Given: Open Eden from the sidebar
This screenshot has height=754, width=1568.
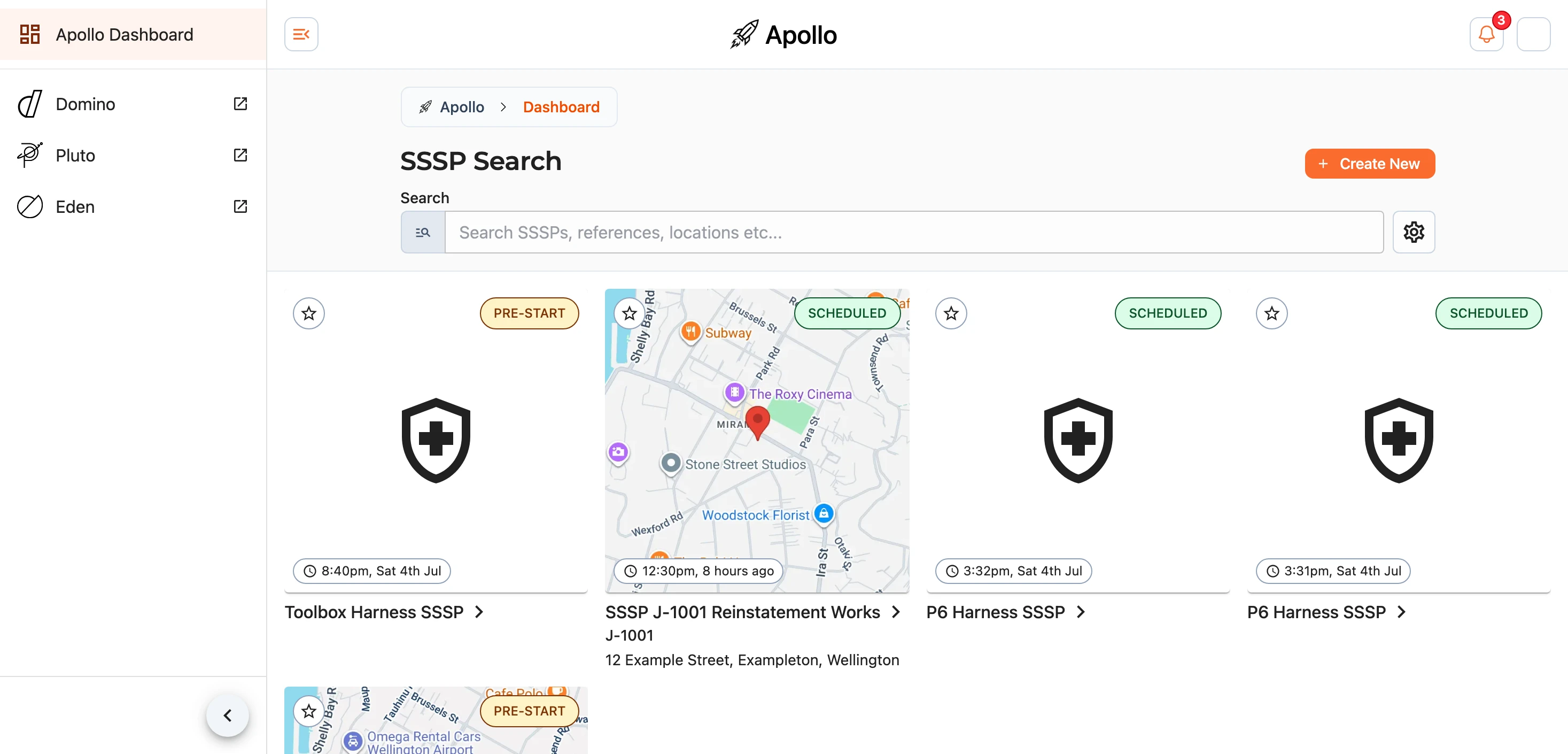Looking at the screenshot, I should click(133, 206).
